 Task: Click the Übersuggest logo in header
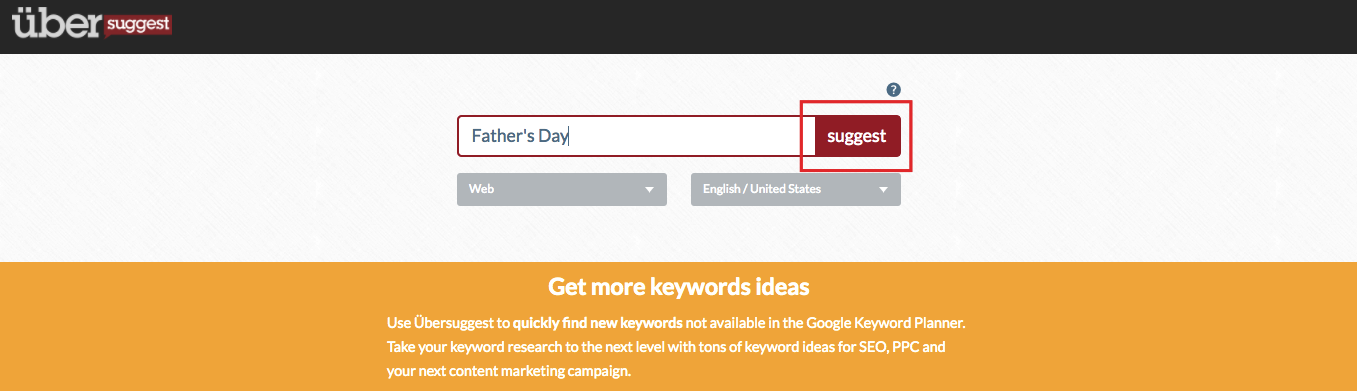tap(92, 24)
